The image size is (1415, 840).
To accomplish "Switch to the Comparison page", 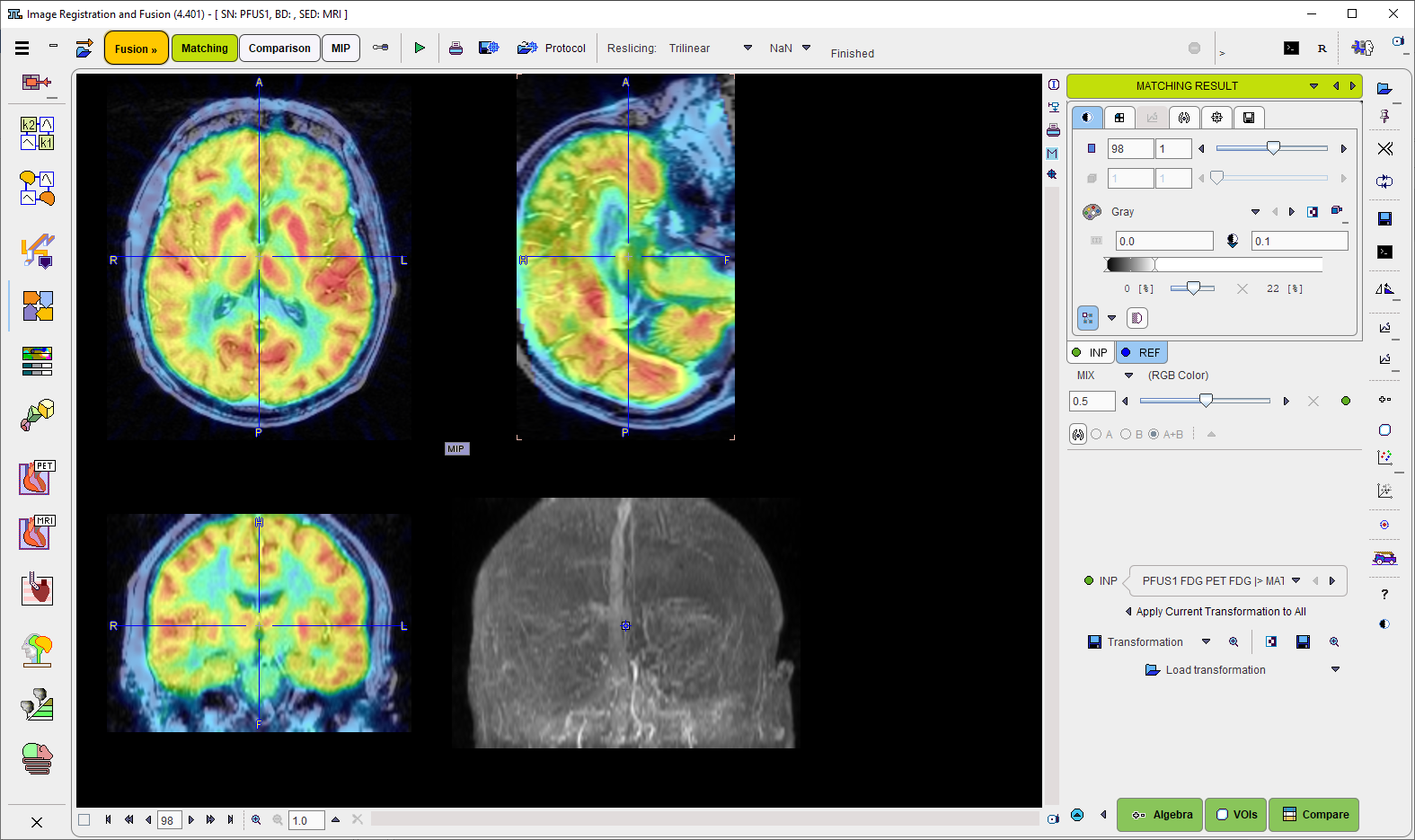I will pos(279,49).
